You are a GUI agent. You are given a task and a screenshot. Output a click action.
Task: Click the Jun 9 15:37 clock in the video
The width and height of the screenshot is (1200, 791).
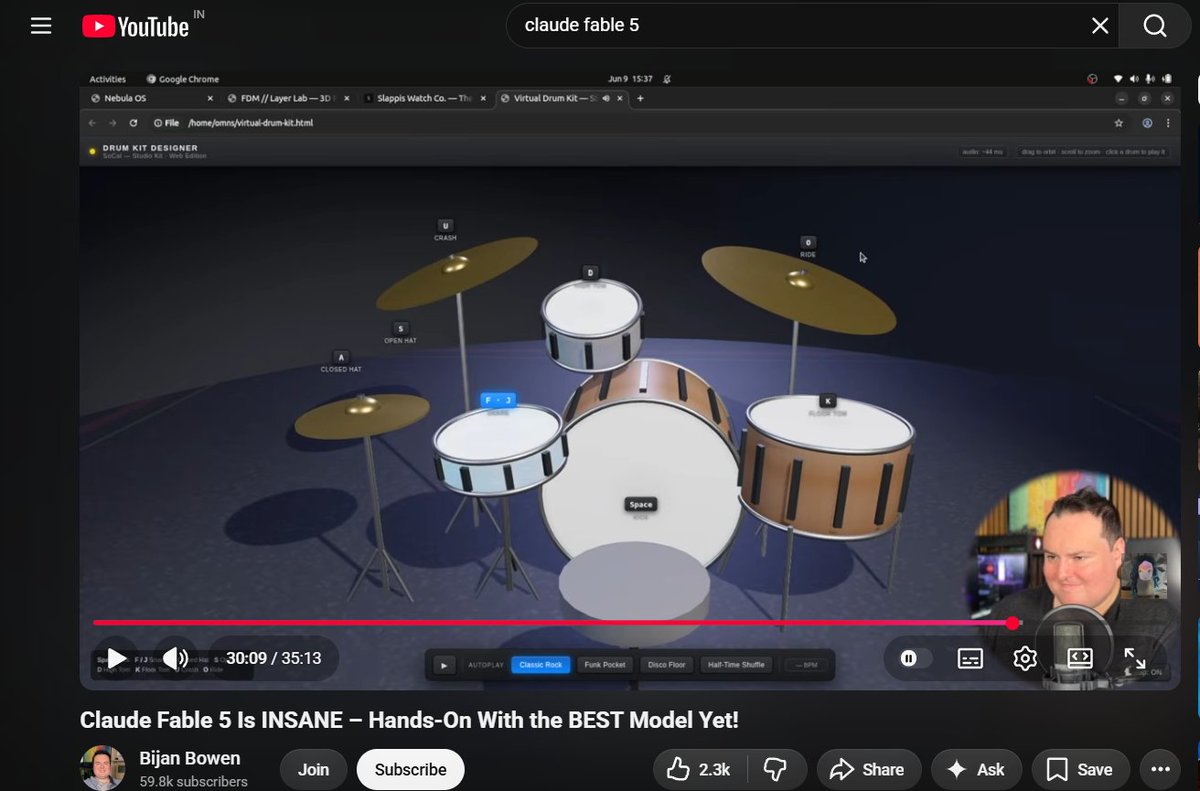(x=630, y=79)
